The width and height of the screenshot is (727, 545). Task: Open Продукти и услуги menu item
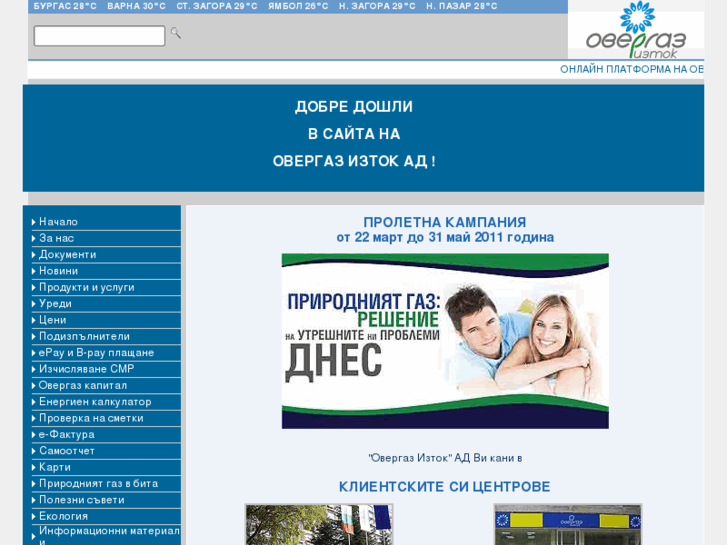(x=87, y=287)
